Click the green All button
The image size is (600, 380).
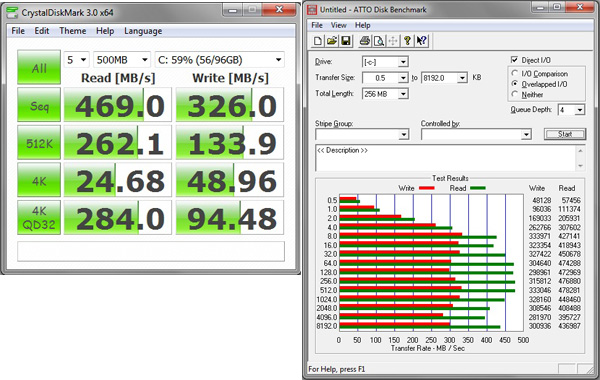click(39, 67)
